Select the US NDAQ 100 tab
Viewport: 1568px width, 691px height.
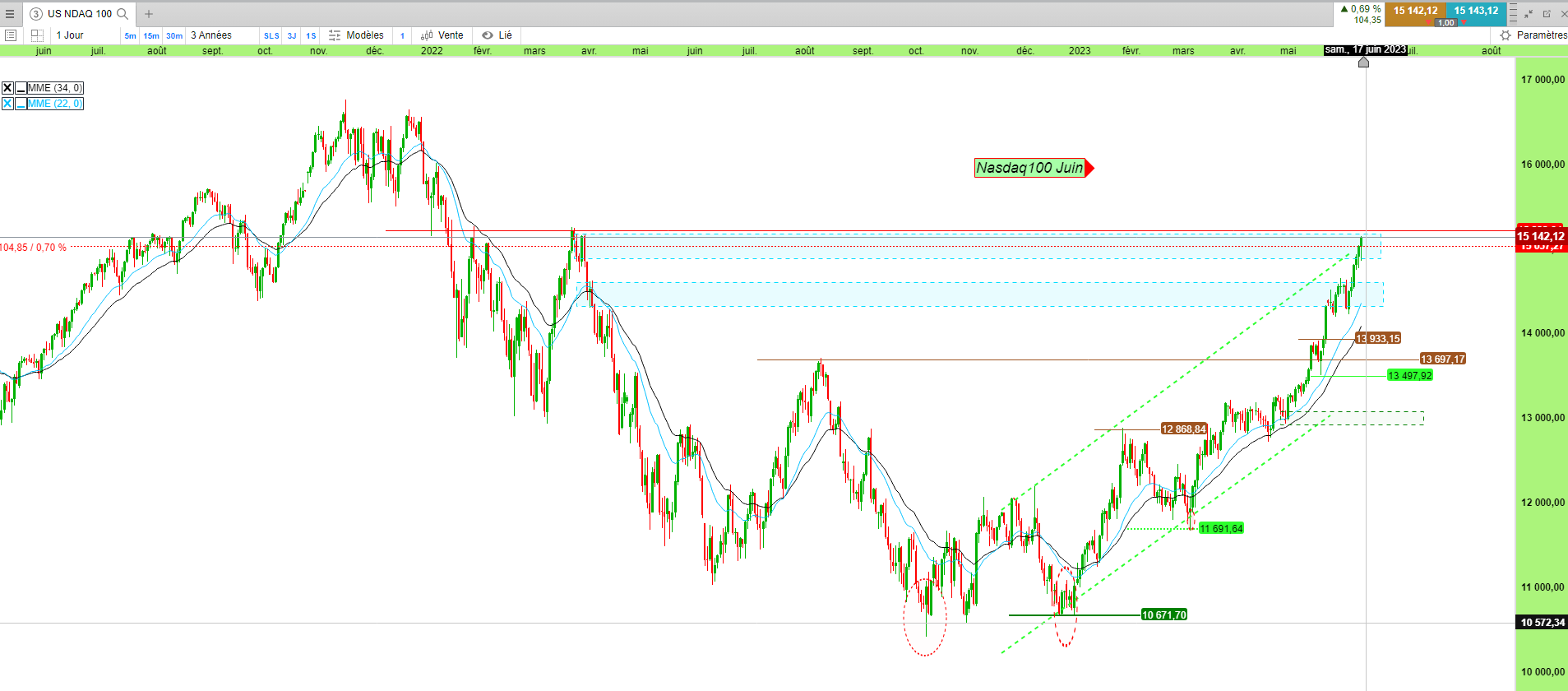pos(79,13)
